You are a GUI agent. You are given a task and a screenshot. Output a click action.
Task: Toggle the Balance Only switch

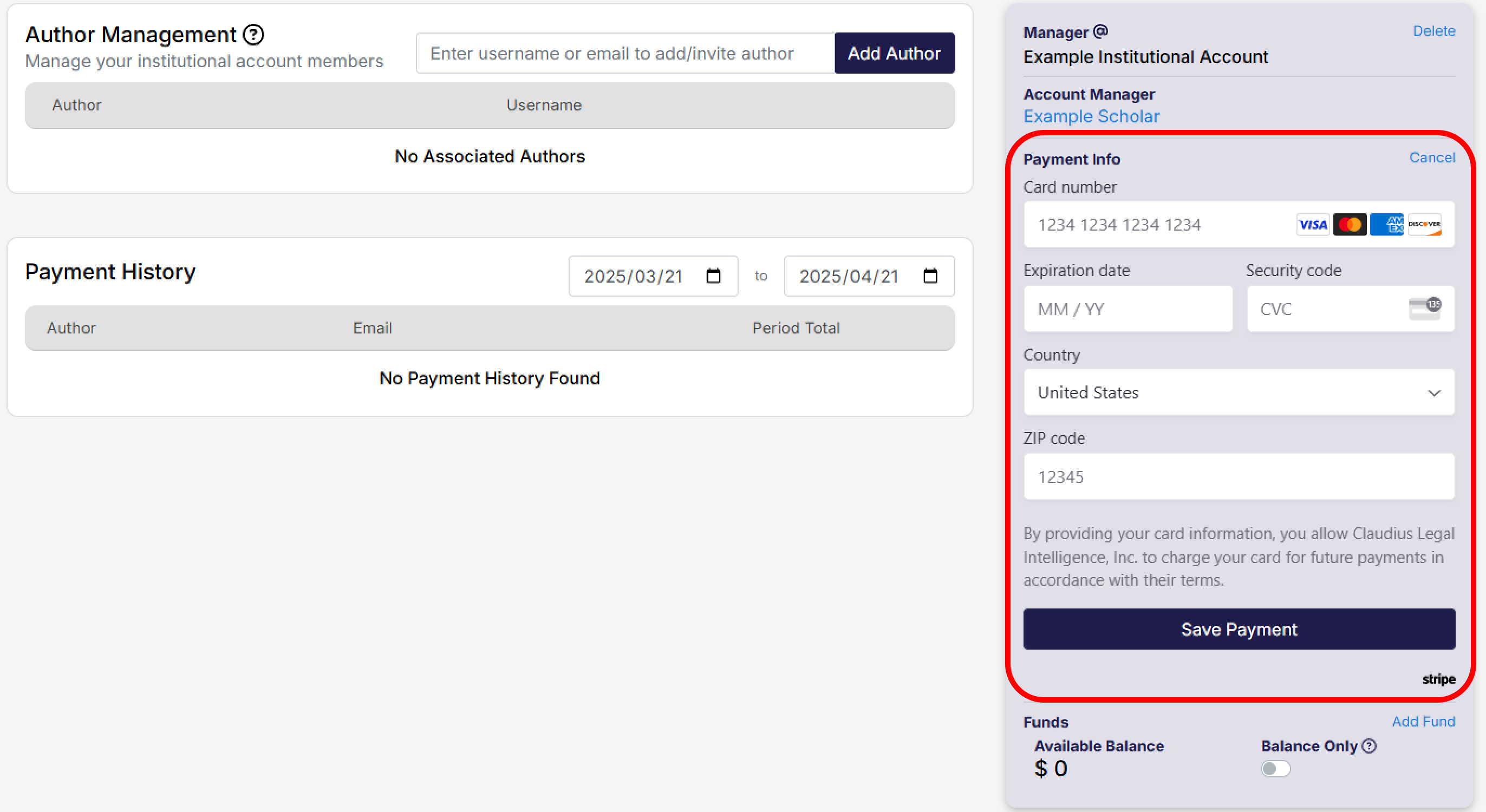pos(1275,769)
